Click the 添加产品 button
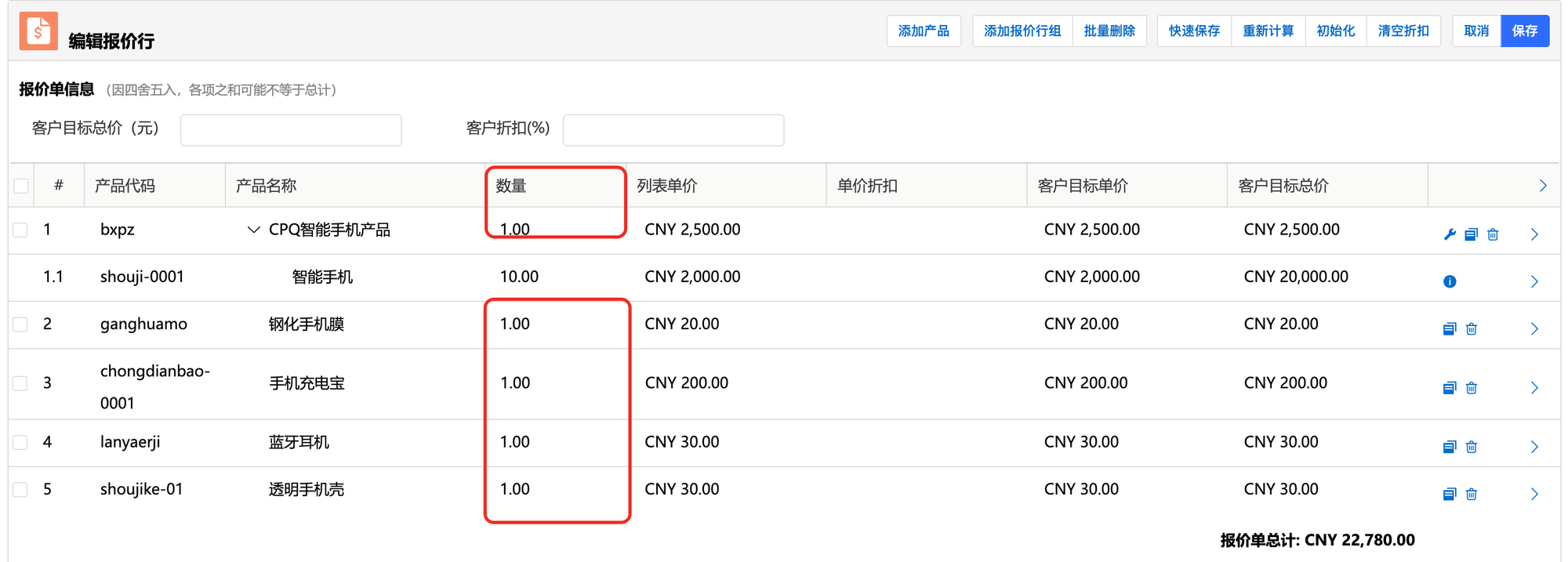The width and height of the screenshot is (1568, 562). 923,31
